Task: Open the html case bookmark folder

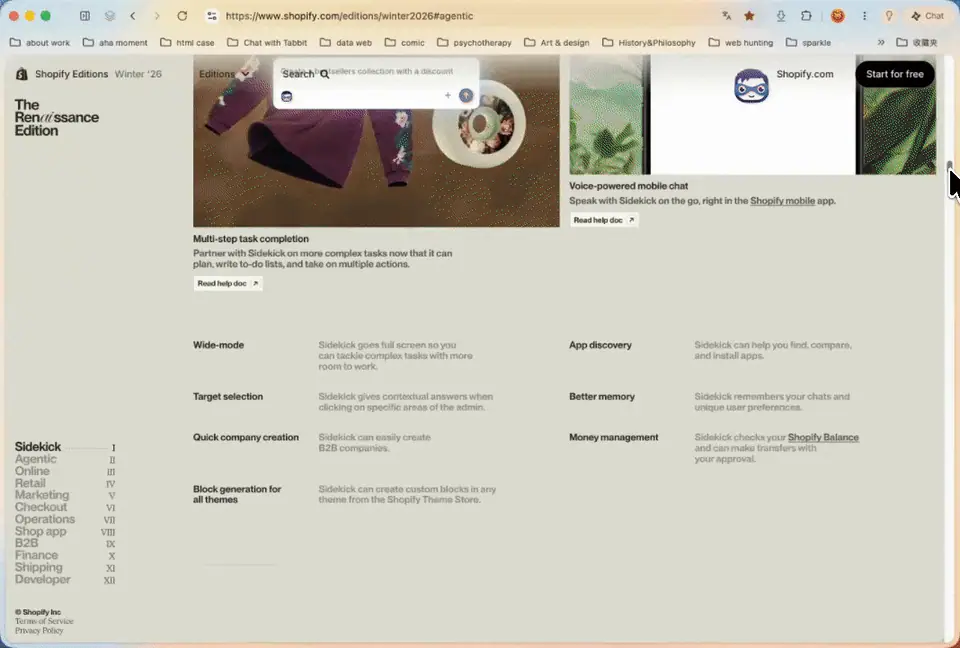Action: pos(187,42)
